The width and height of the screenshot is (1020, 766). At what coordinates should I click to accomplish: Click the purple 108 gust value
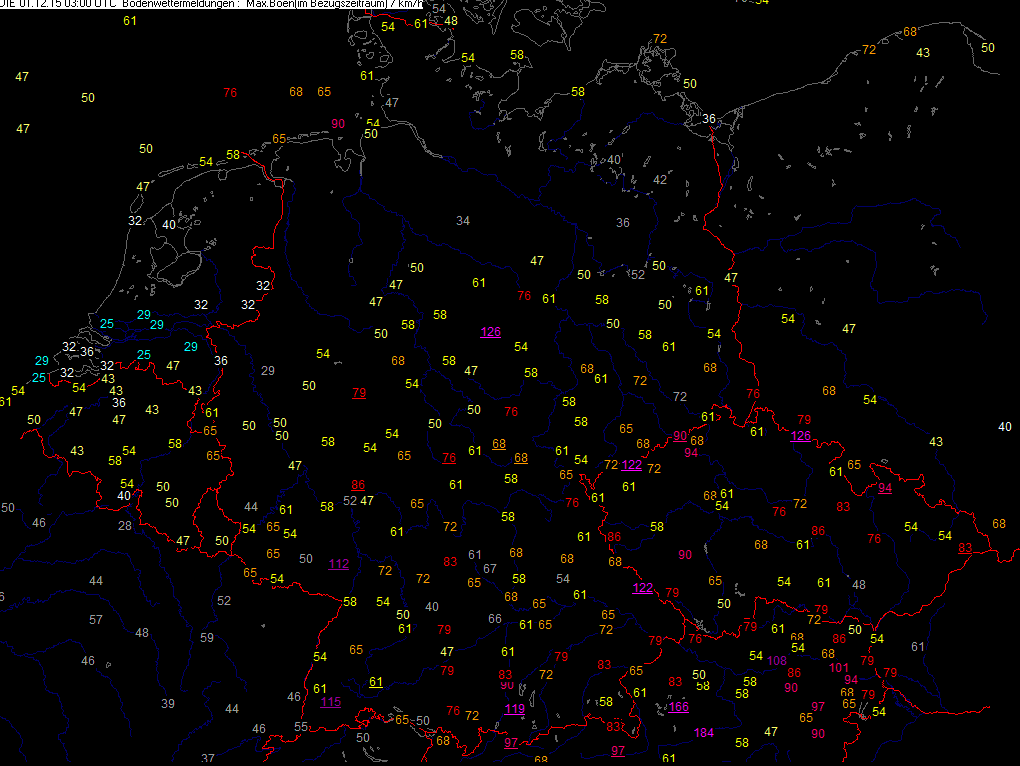[777, 660]
